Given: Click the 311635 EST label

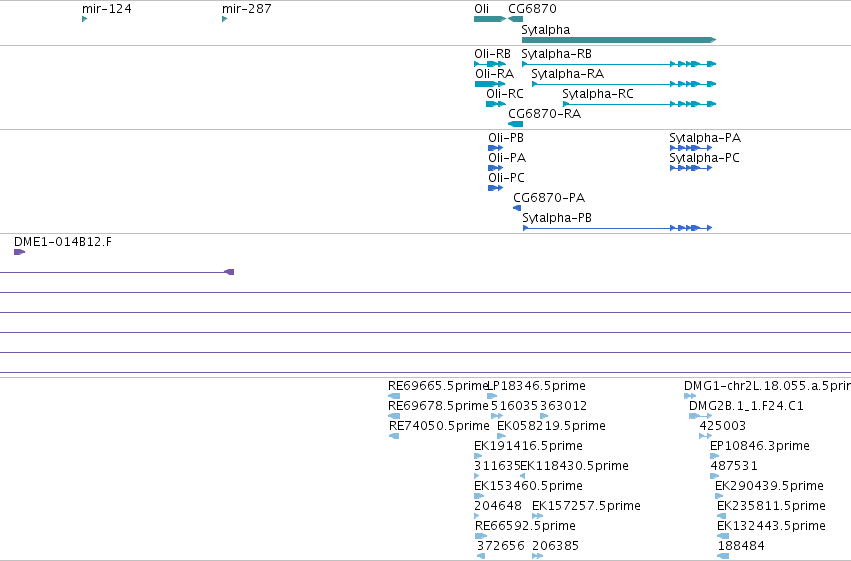Looking at the screenshot, I should point(497,466).
